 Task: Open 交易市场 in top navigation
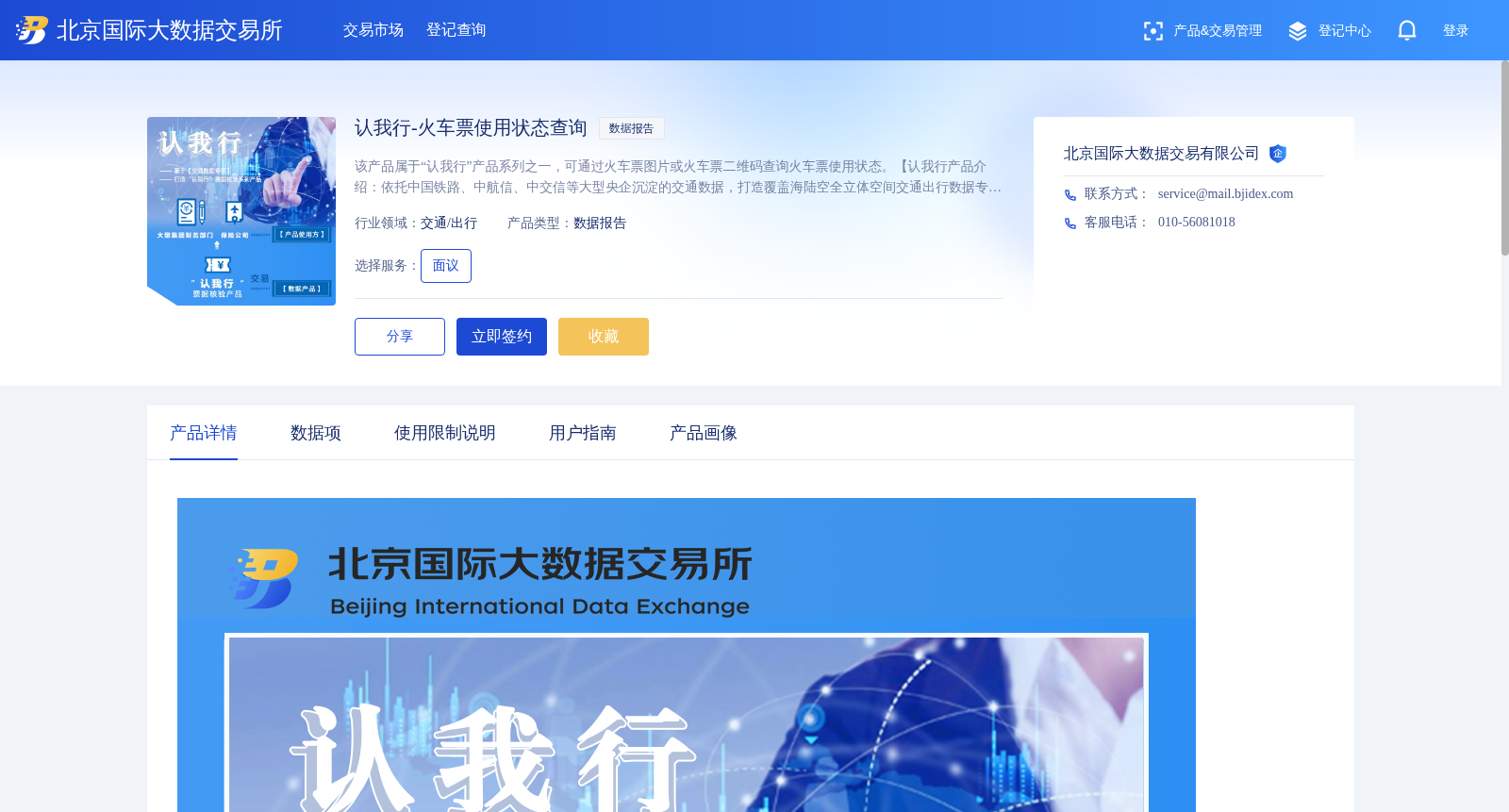click(x=373, y=30)
